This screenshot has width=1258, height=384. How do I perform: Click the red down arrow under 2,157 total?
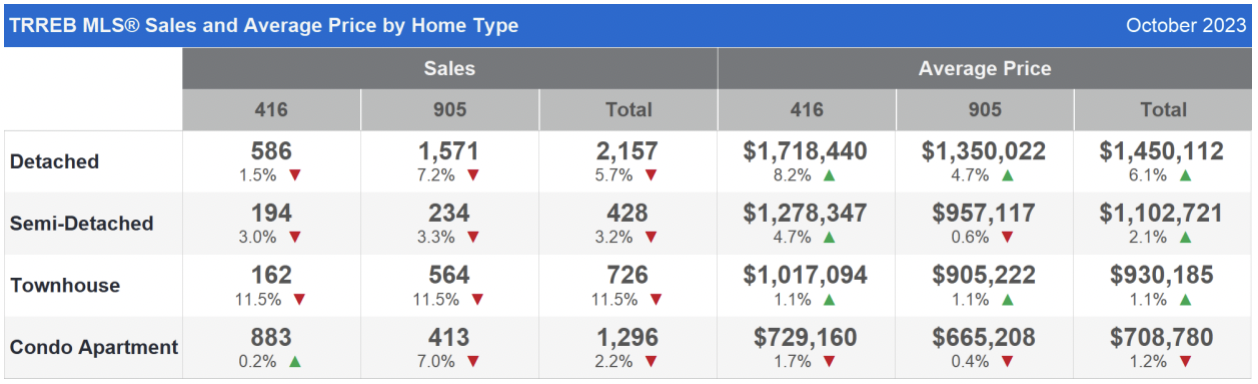point(651,175)
